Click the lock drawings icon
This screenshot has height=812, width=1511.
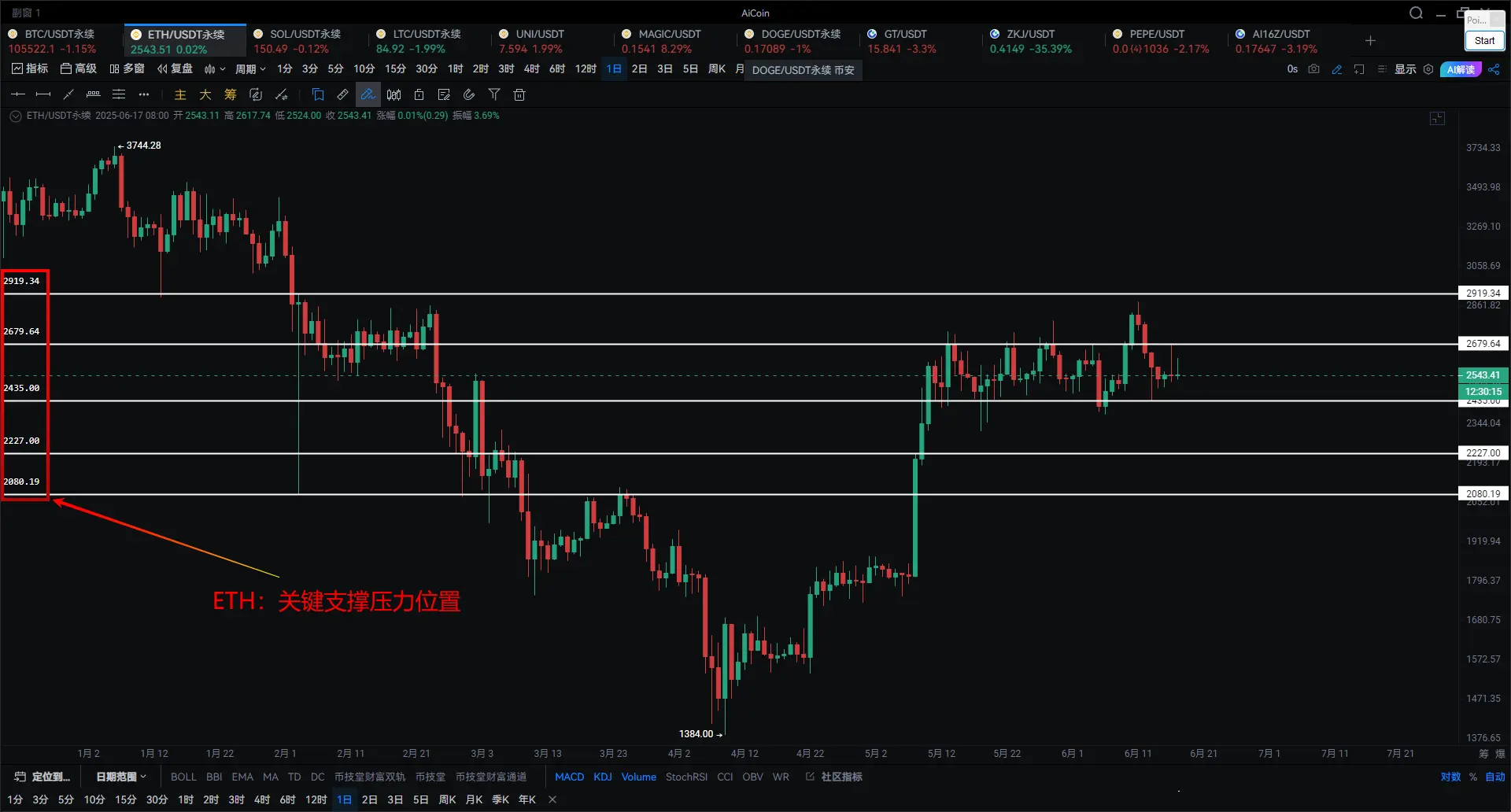pos(419,94)
